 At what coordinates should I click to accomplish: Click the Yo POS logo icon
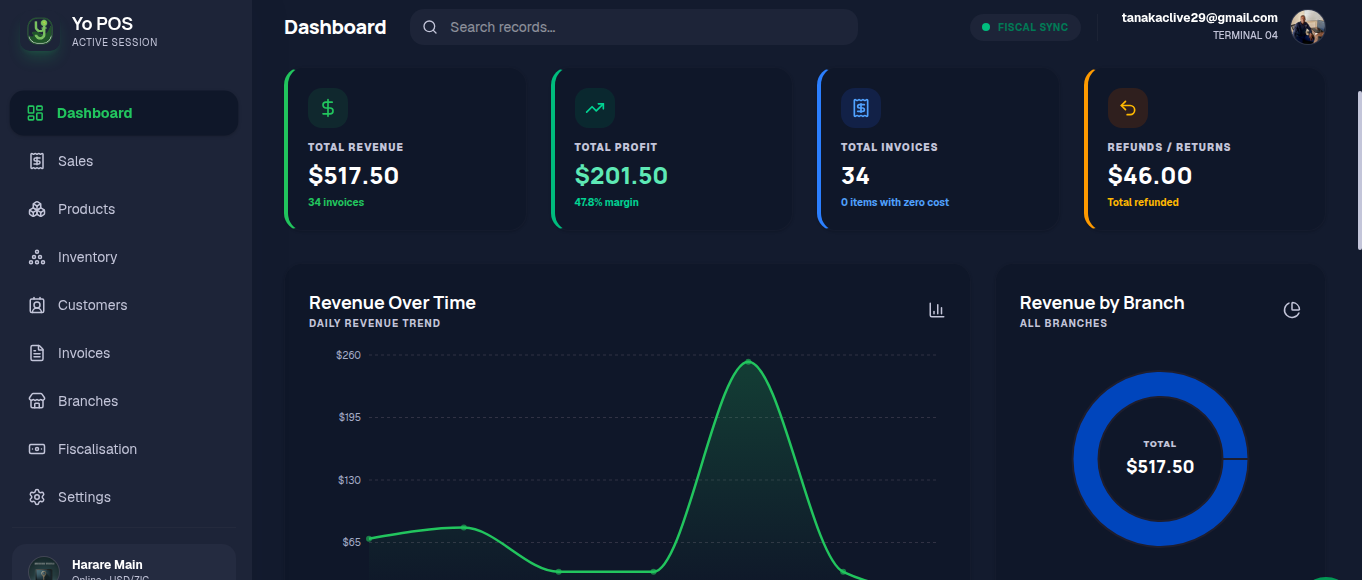tap(39, 31)
